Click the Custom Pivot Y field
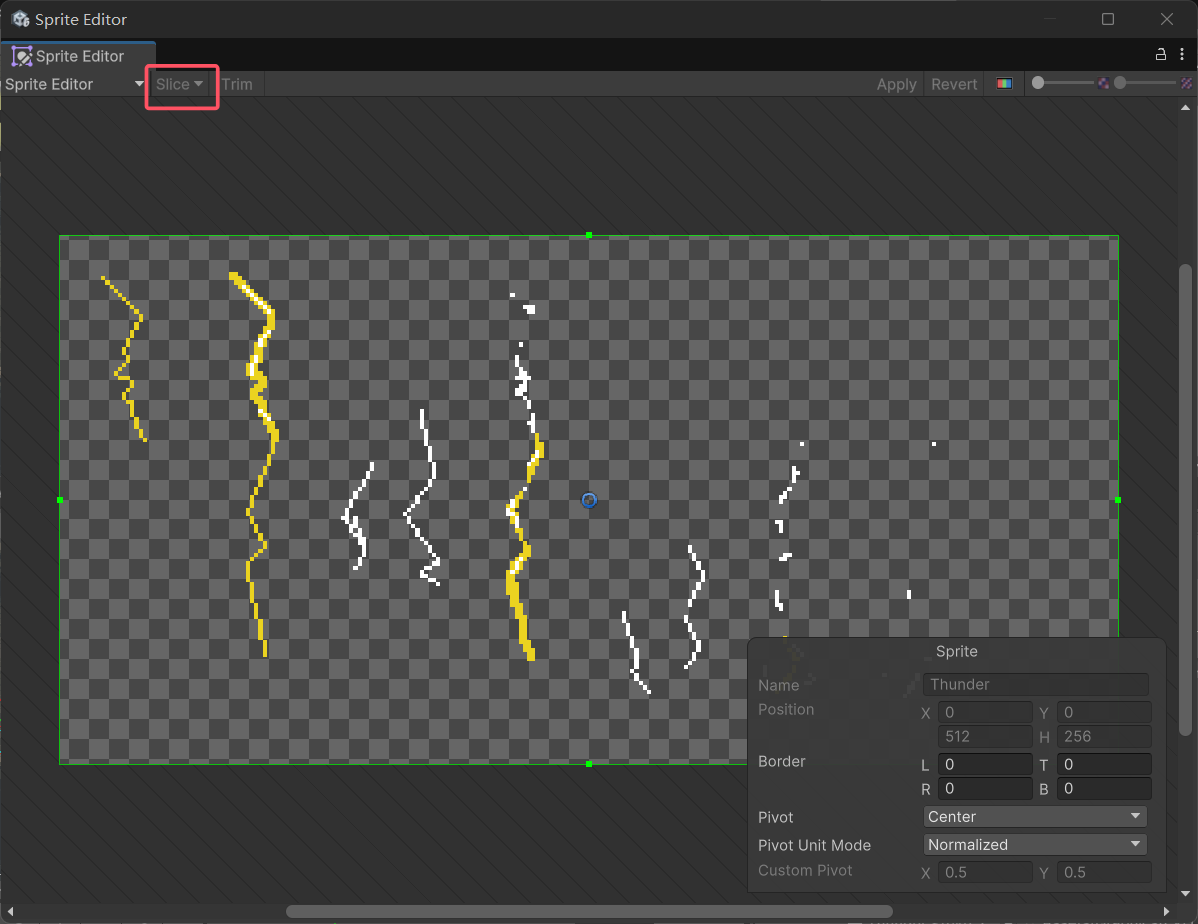Screen dimensions: 1198x924 tap(1104, 872)
